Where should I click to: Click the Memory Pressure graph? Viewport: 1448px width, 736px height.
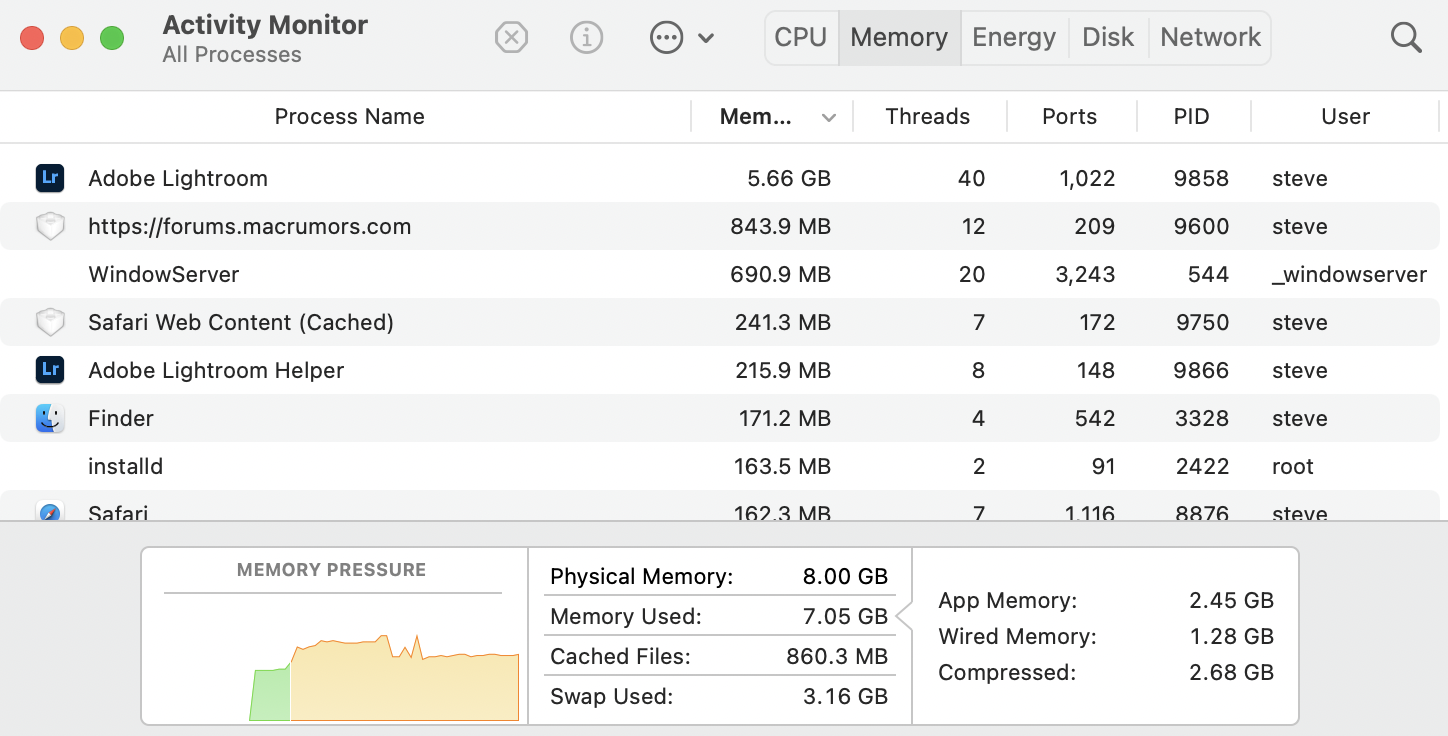click(385, 670)
